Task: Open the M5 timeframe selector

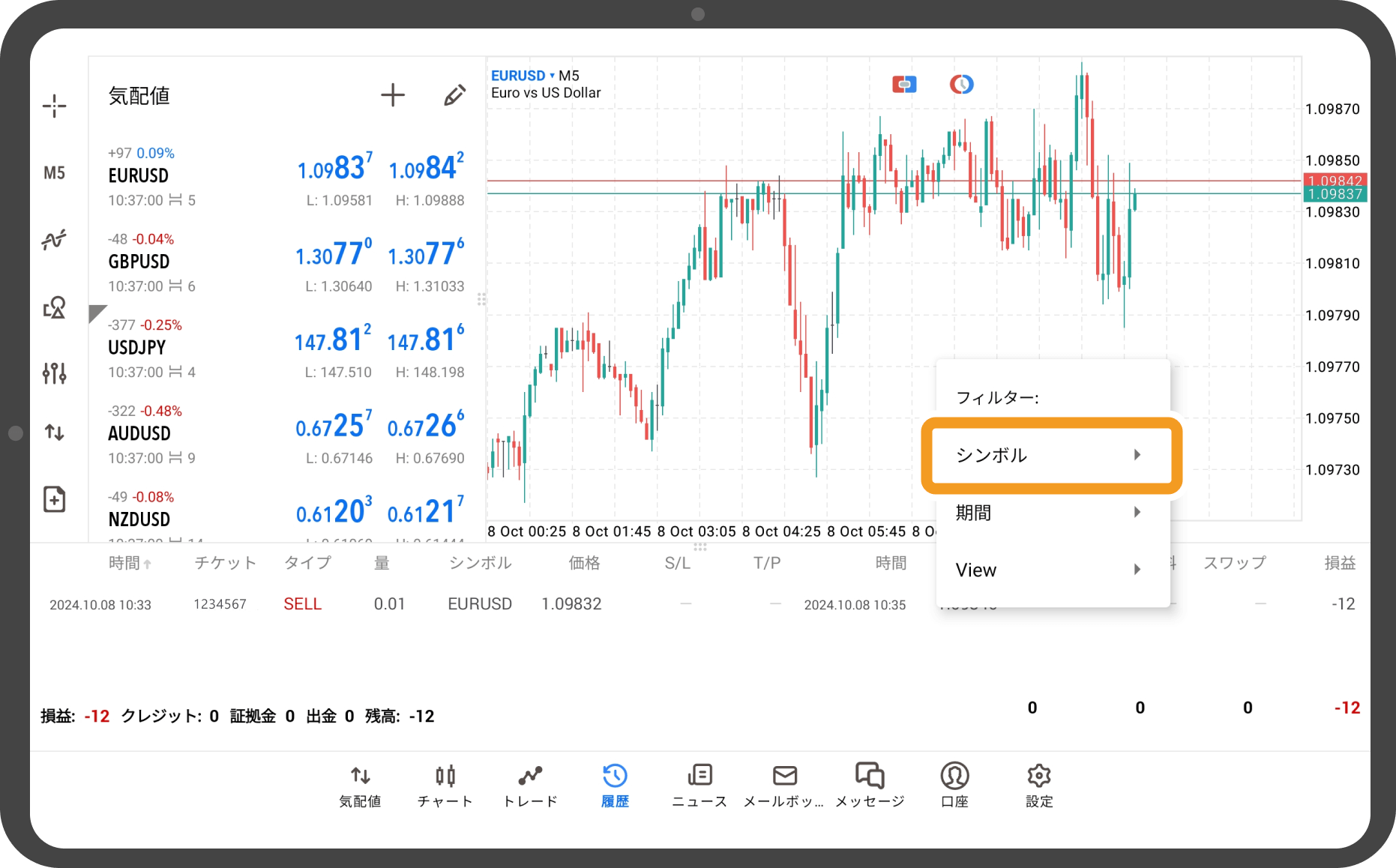Action: [x=54, y=173]
